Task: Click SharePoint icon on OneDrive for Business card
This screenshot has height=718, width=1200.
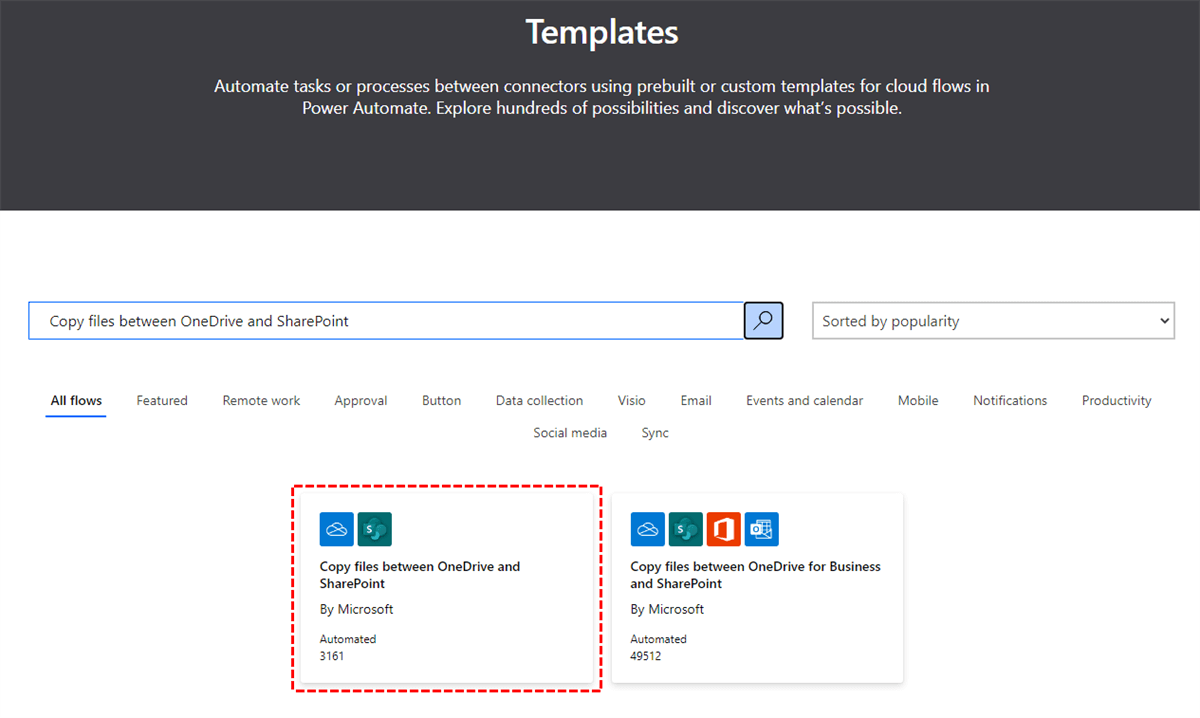Action: pos(685,529)
